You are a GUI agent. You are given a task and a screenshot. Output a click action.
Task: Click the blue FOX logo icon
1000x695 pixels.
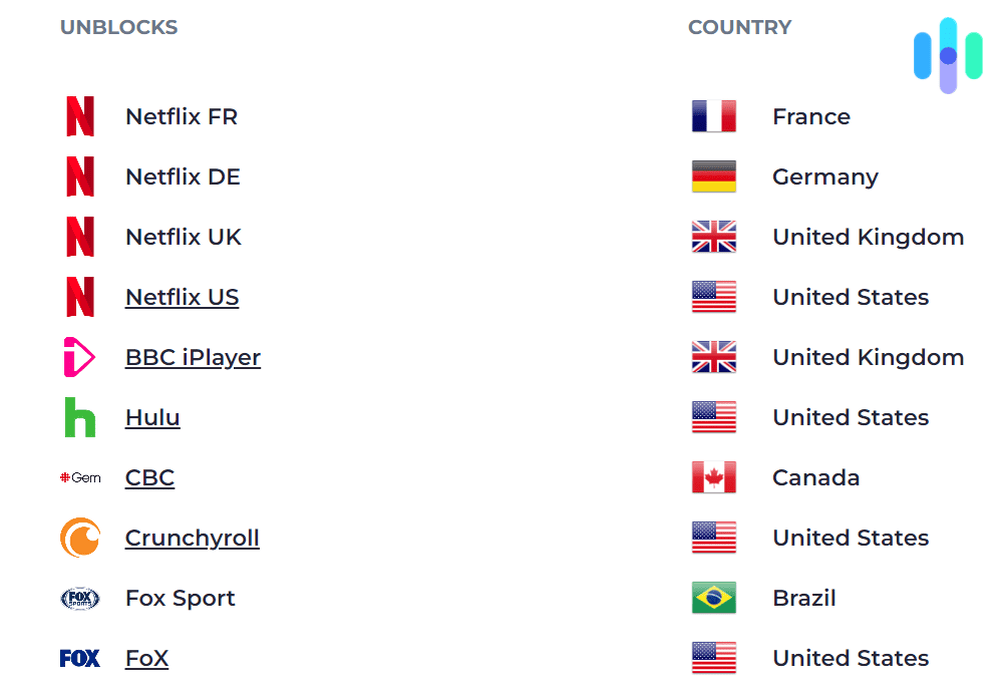[x=80, y=658]
